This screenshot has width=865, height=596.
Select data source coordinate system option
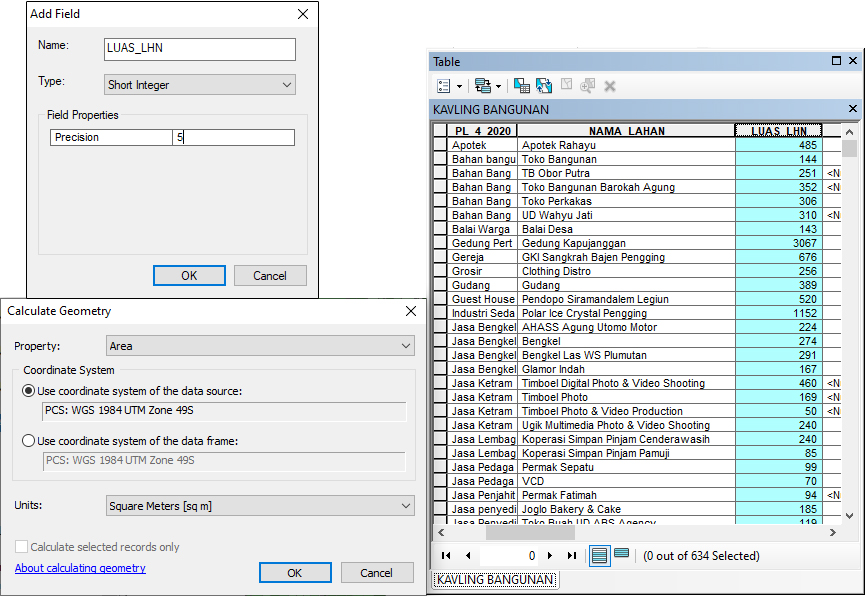[28, 391]
